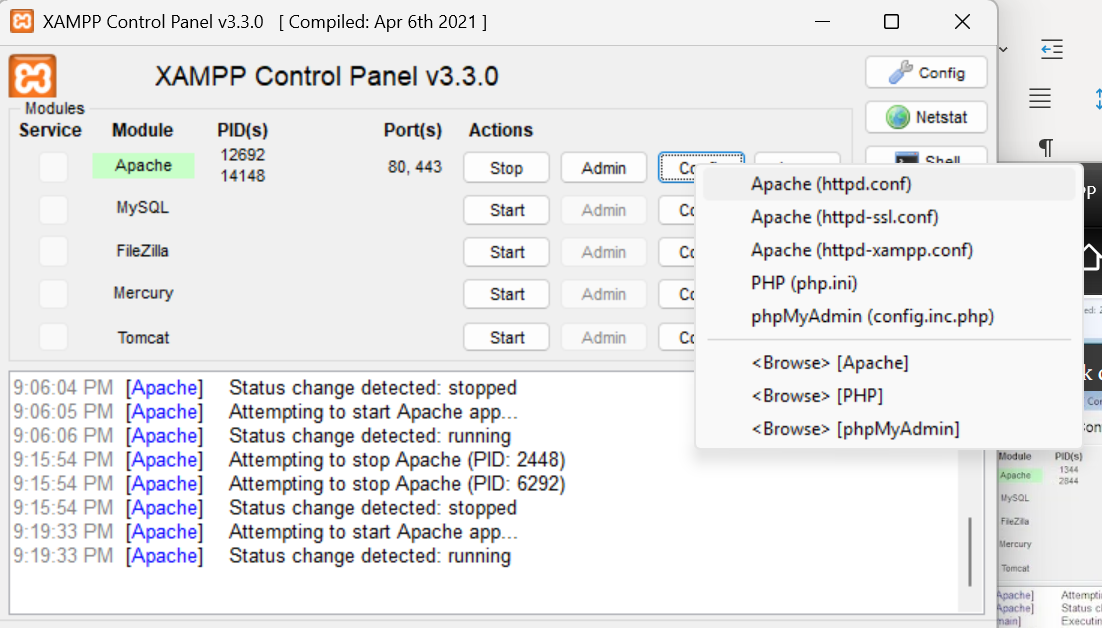Image resolution: width=1102 pixels, height=628 pixels.
Task: Open the main Config button with wrench icon
Action: coord(926,72)
